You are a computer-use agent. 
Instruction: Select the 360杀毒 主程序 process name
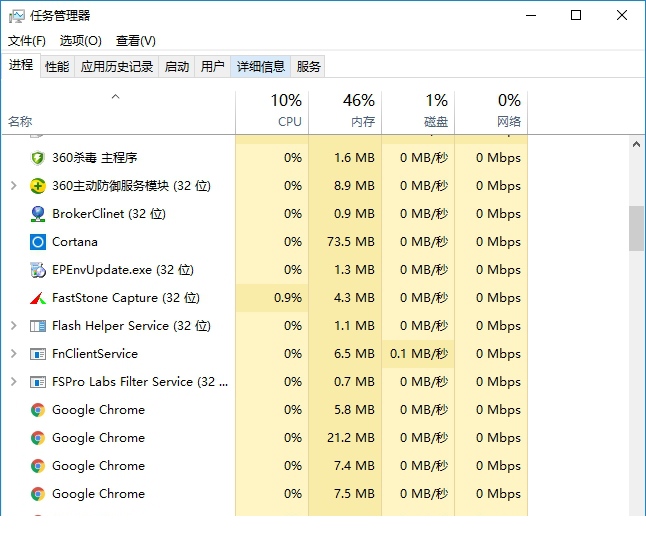pos(95,158)
